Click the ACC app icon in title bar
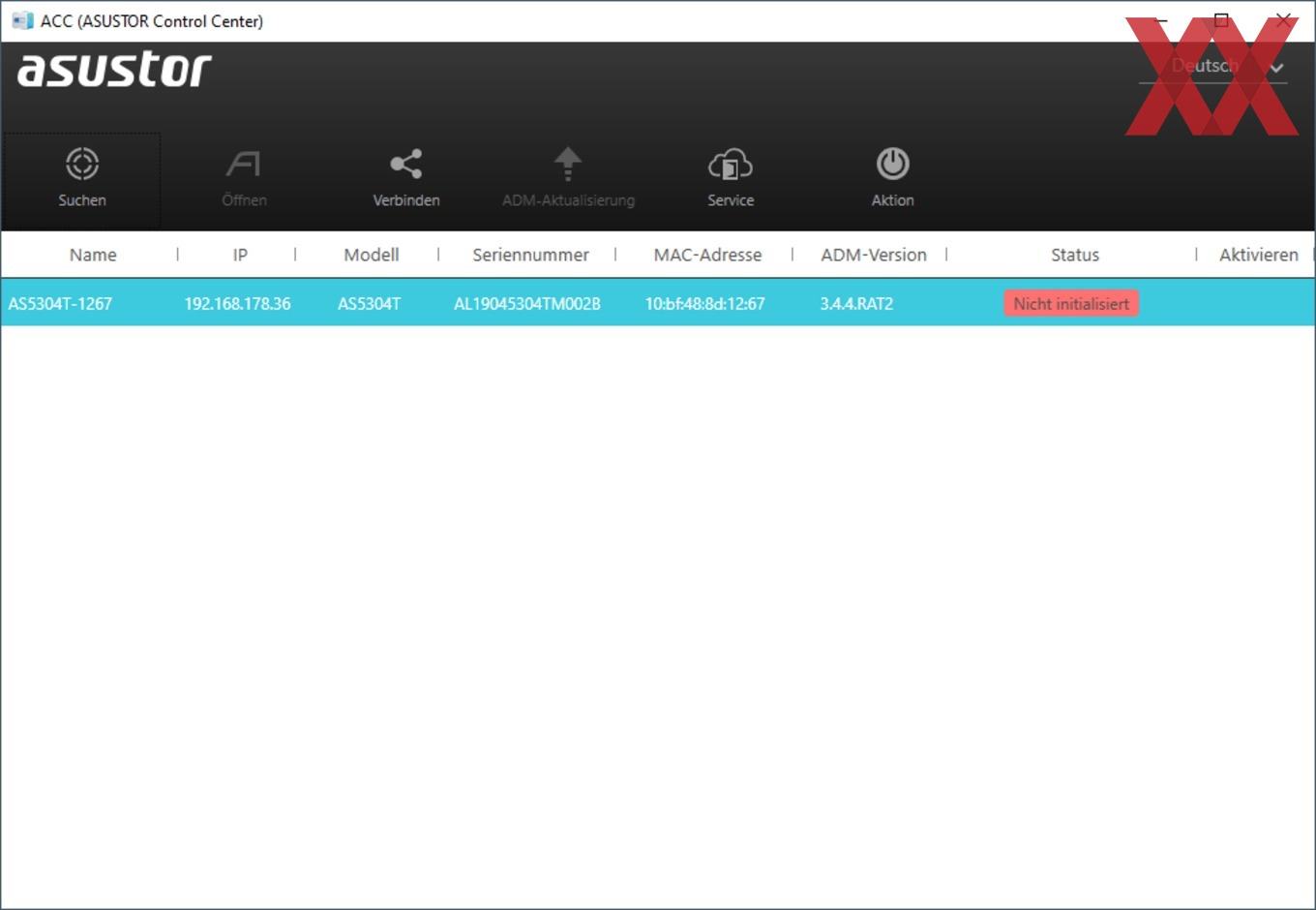This screenshot has width=1316, height=910. (22, 20)
